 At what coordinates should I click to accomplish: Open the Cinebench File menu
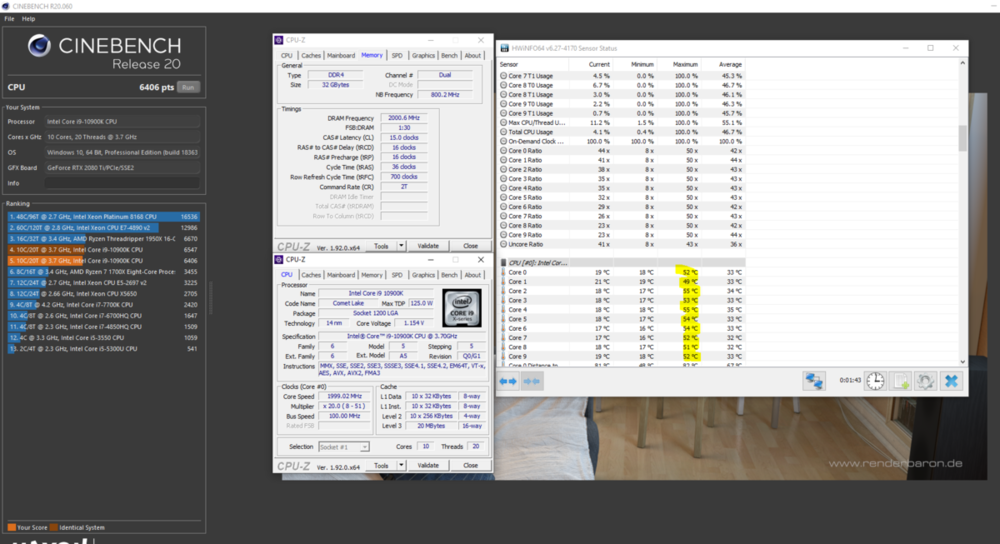[10, 18]
